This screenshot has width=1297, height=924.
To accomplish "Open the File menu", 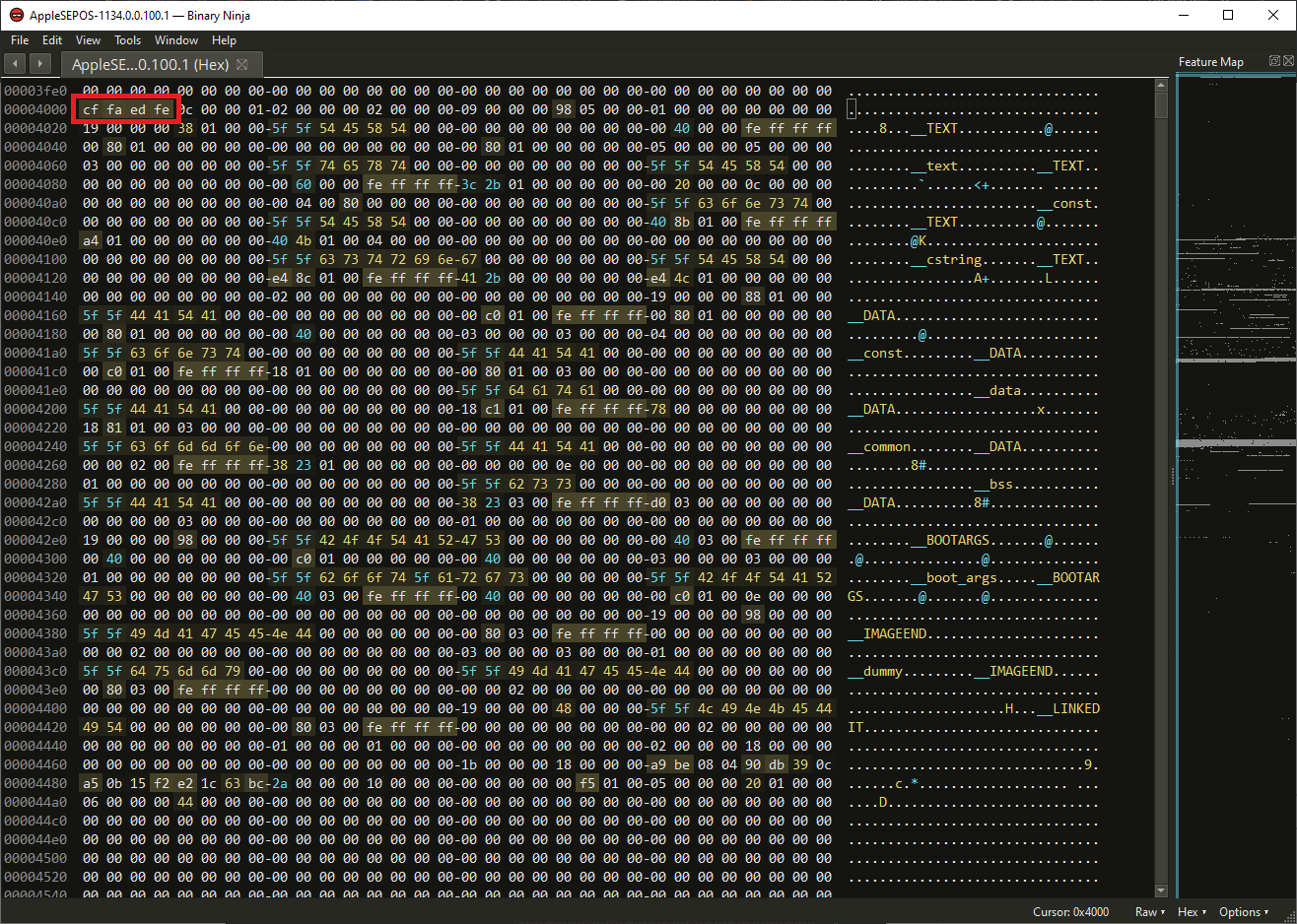I will tap(20, 40).
